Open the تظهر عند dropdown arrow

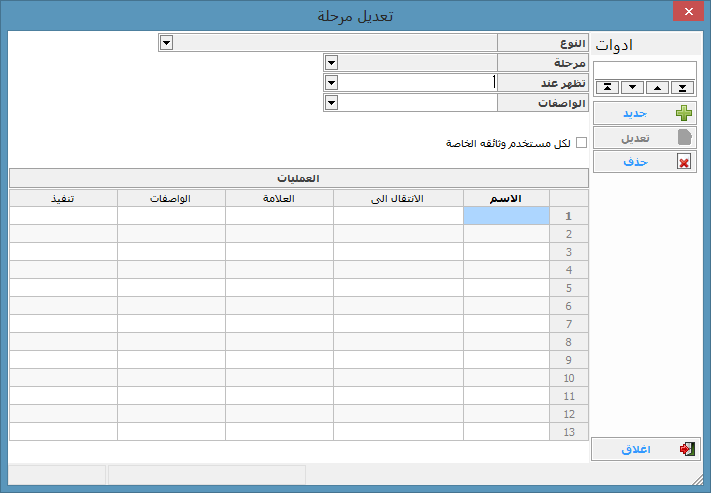(331, 82)
